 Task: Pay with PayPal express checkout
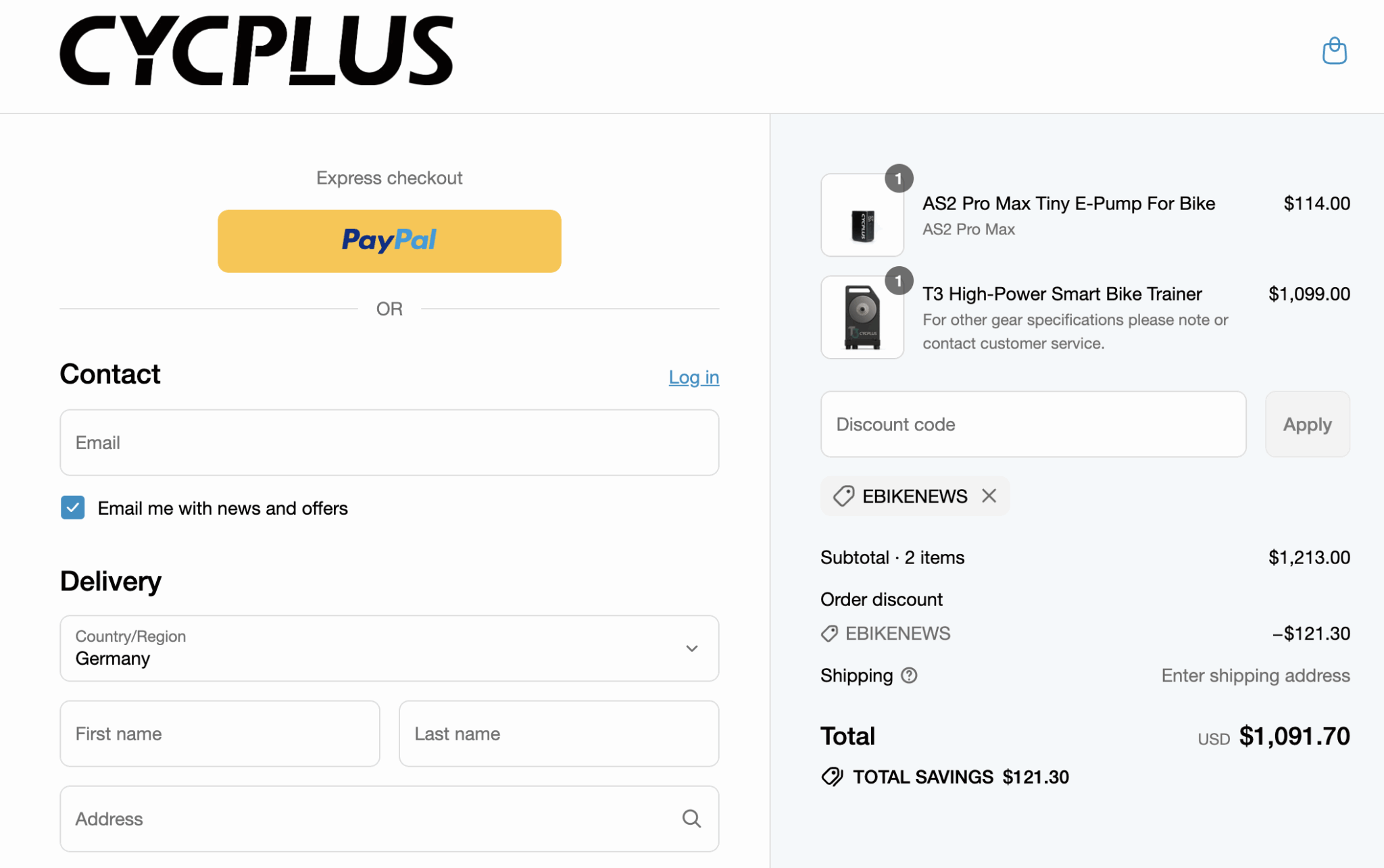coord(389,241)
